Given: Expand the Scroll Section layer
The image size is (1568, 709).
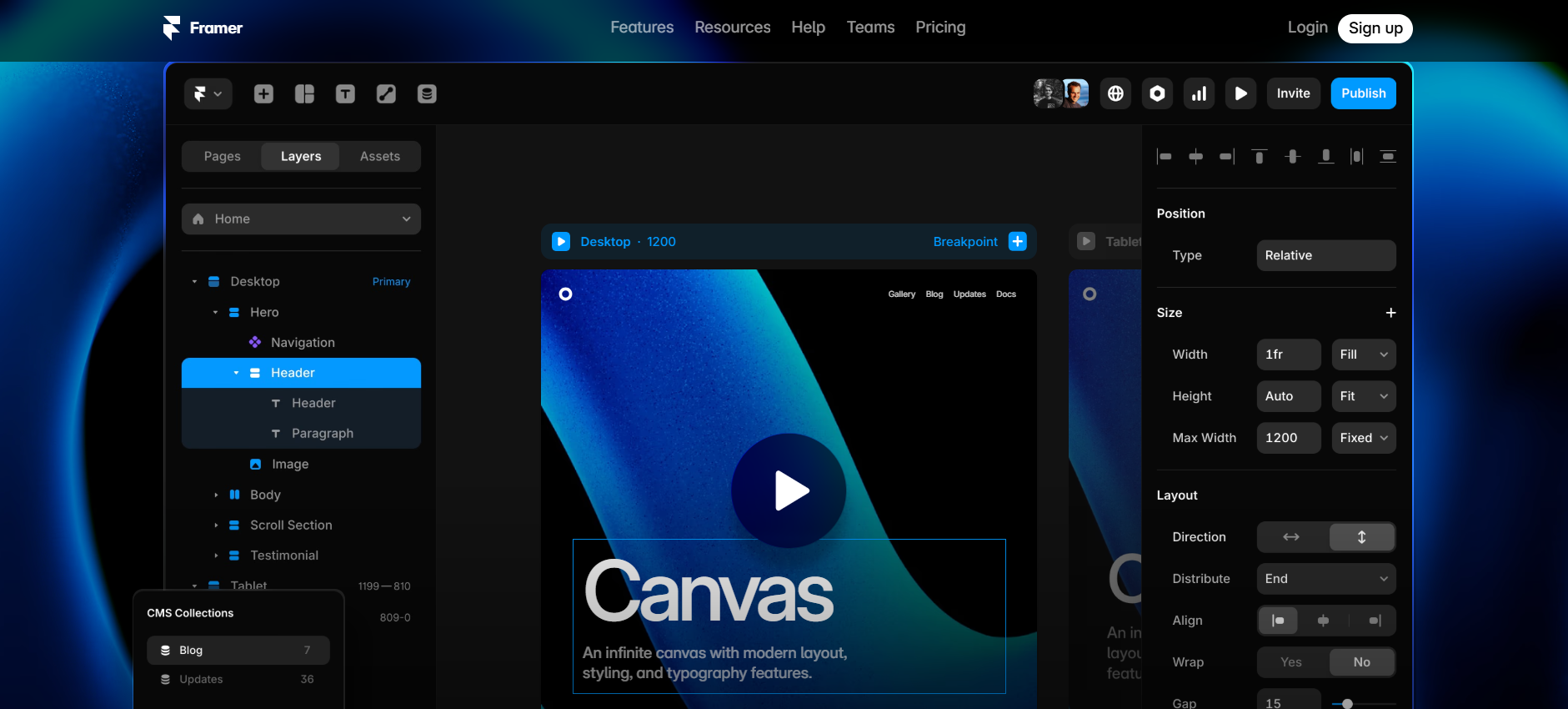Looking at the screenshot, I should click(x=216, y=525).
